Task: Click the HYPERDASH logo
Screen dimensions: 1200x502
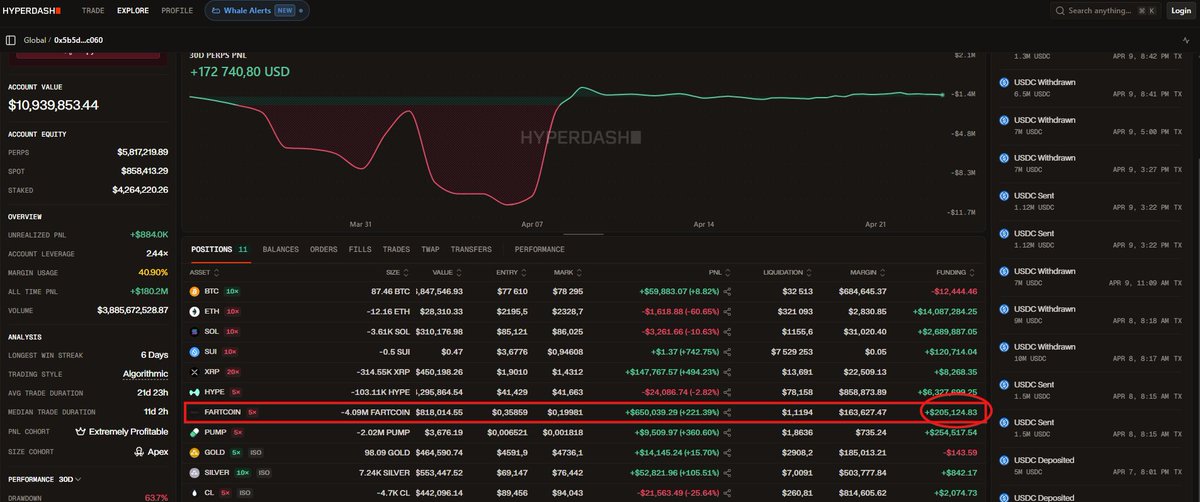Action: point(34,11)
